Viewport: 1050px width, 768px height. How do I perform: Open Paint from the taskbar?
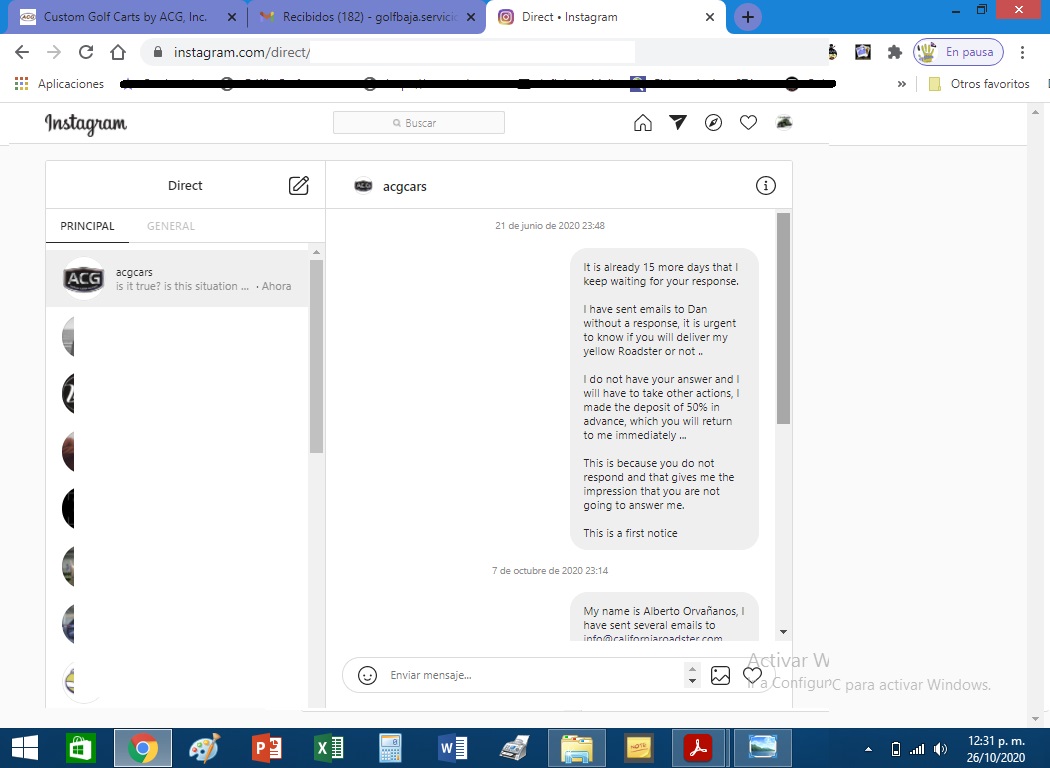(x=204, y=748)
